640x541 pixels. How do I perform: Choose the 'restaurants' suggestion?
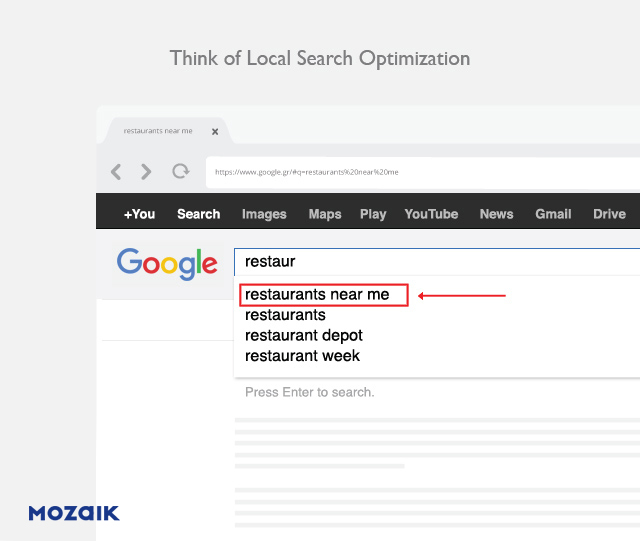tap(285, 315)
